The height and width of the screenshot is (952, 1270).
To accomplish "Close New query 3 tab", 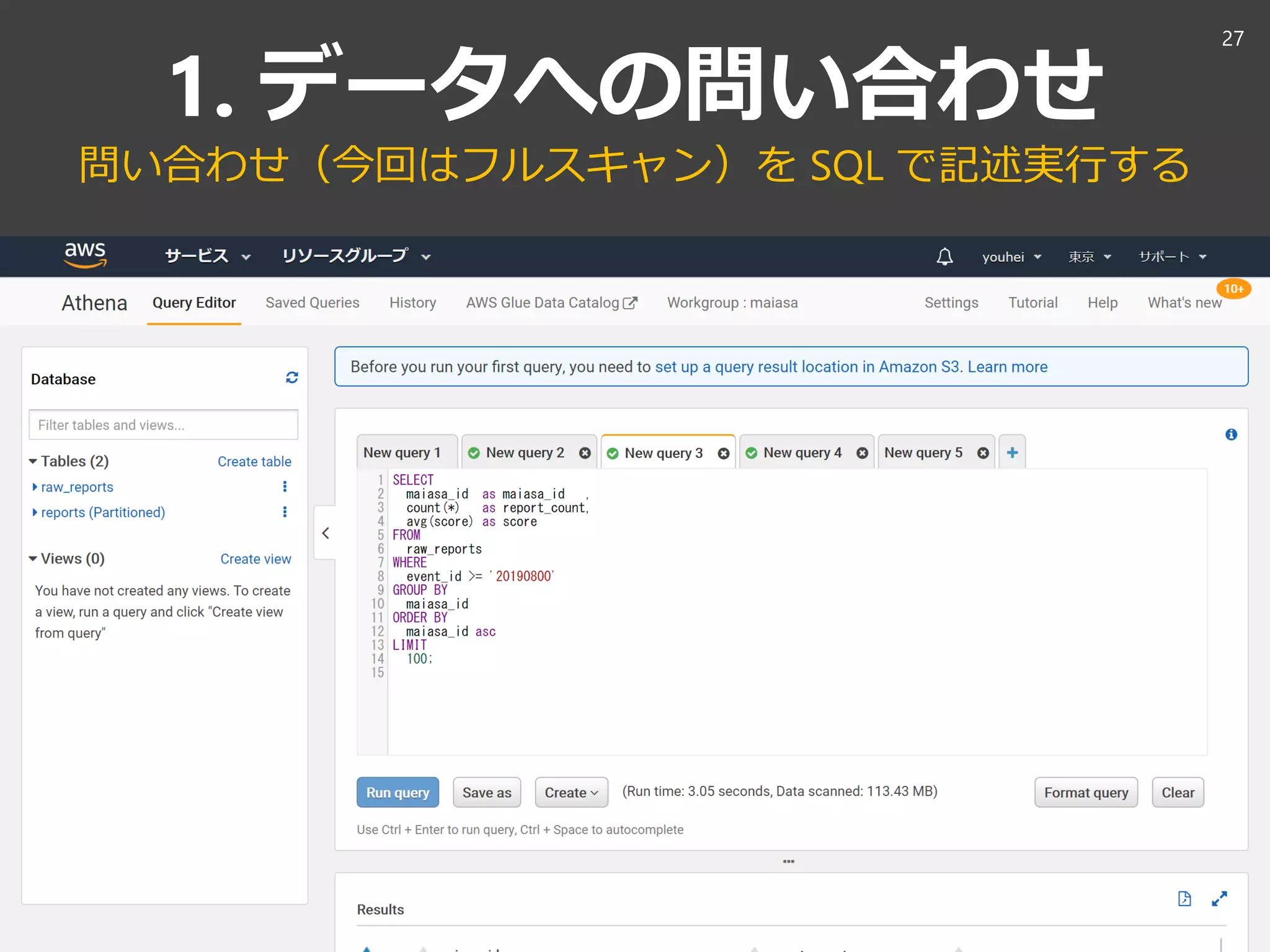I will click(723, 454).
